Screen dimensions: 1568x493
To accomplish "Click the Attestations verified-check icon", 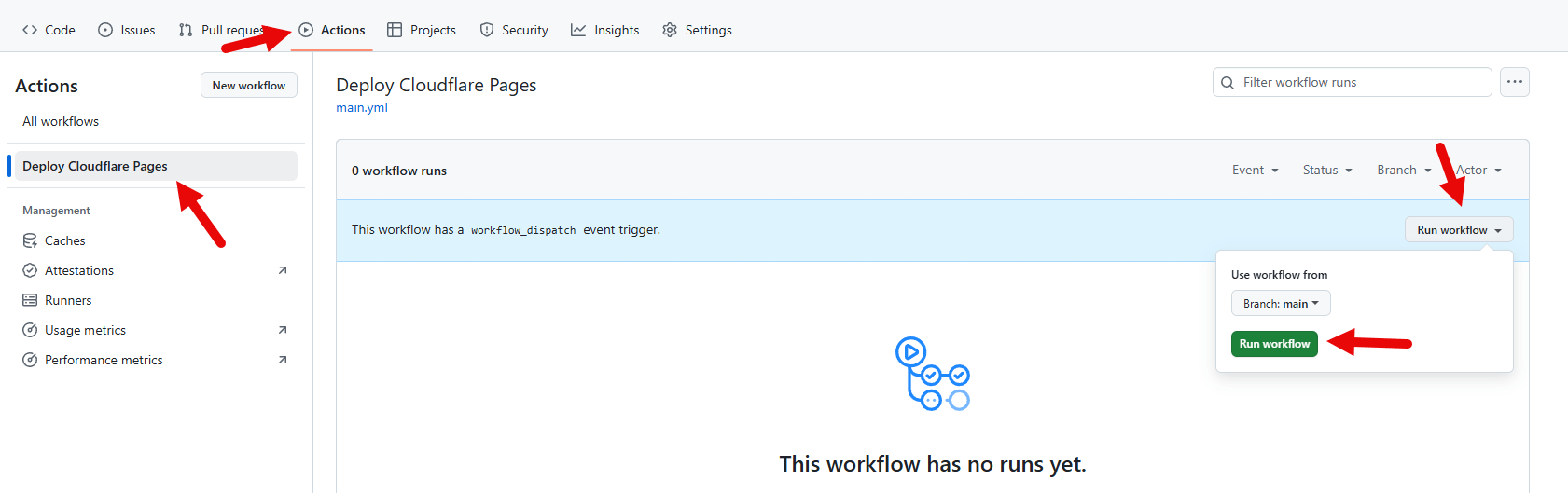I will pyautogui.click(x=30, y=270).
